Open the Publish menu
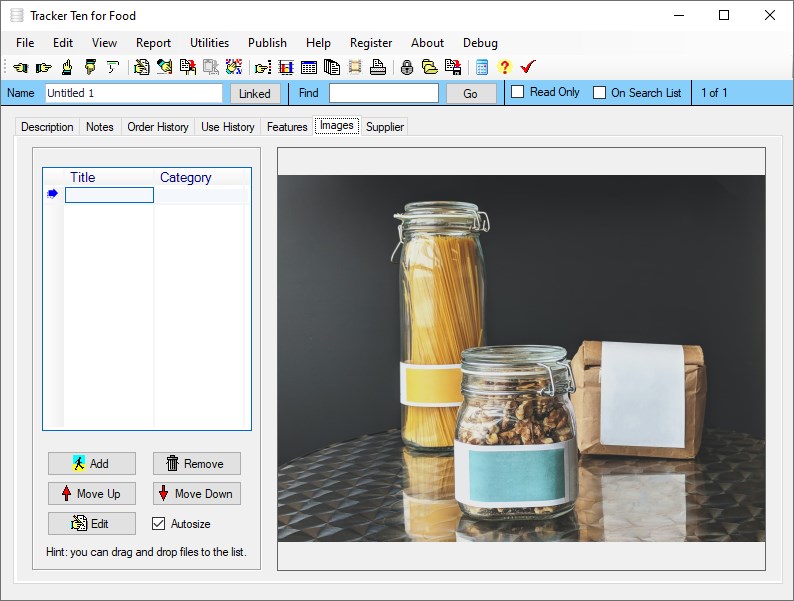The image size is (794, 601). (267, 43)
